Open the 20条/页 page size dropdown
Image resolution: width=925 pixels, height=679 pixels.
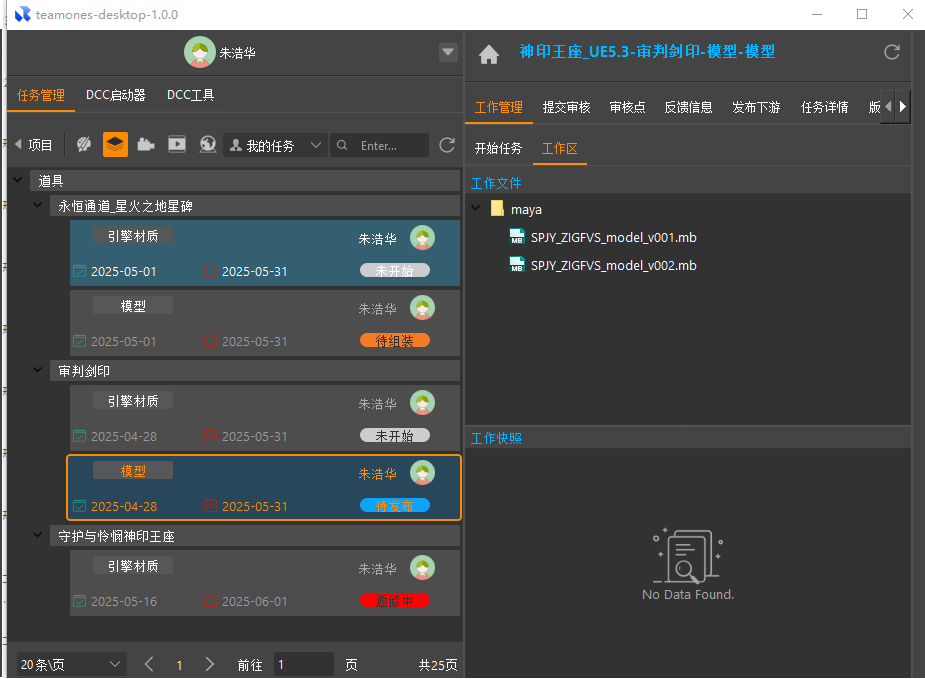tap(71, 664)
